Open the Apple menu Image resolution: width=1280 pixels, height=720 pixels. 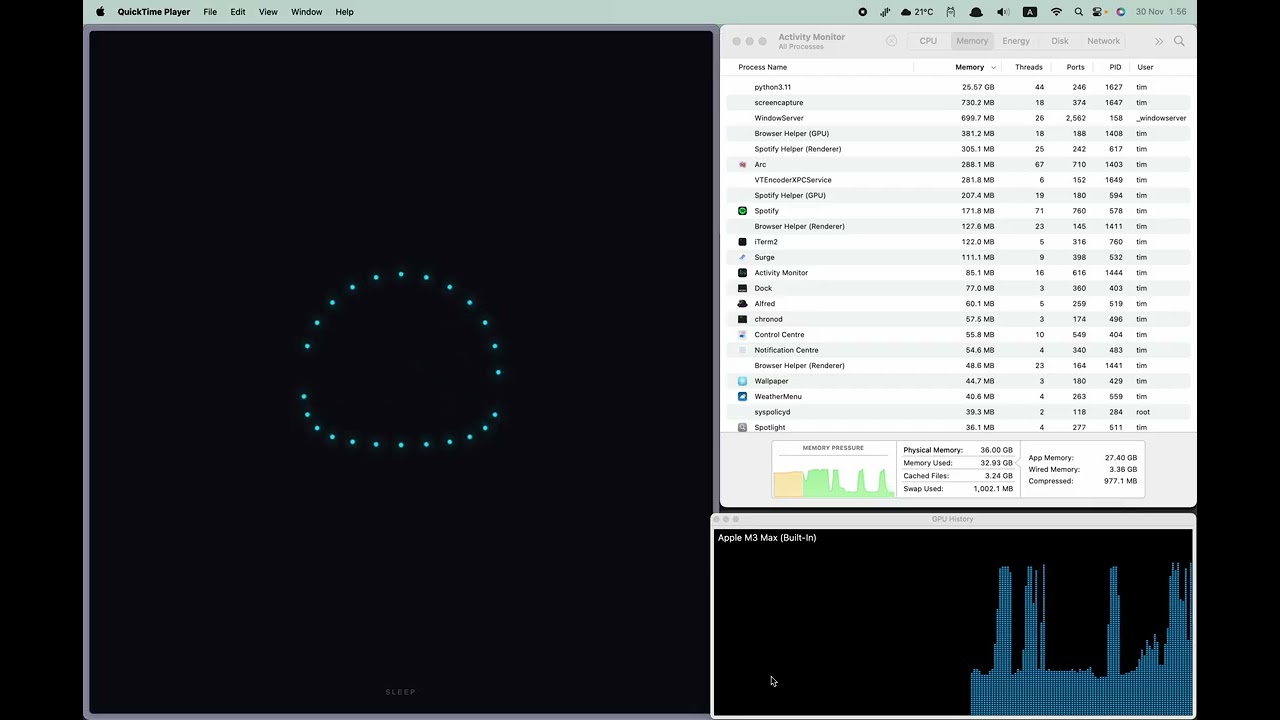click(100, 12)
